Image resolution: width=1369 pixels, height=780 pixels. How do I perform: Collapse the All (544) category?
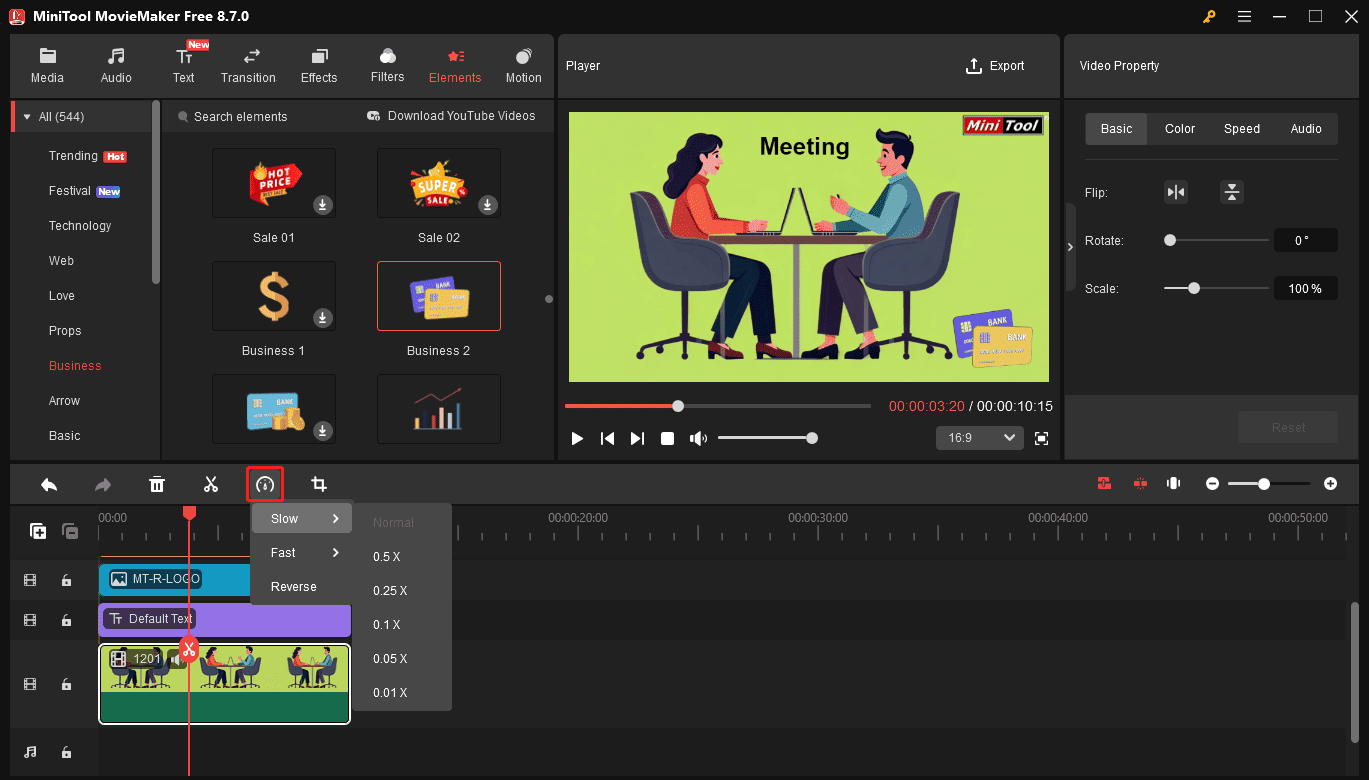tap(27, 117)
